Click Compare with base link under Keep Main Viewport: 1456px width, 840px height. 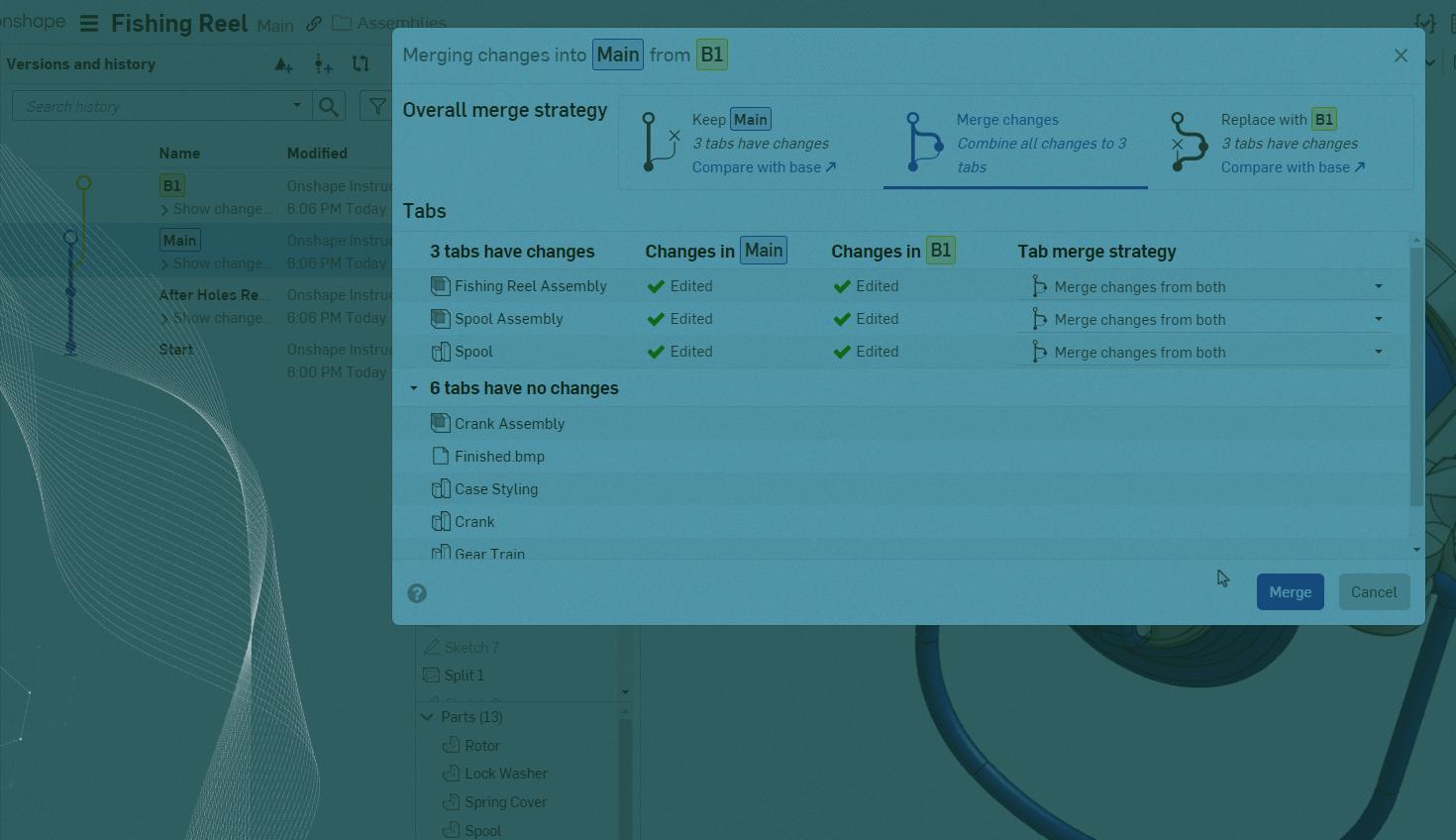click(764, 167)
